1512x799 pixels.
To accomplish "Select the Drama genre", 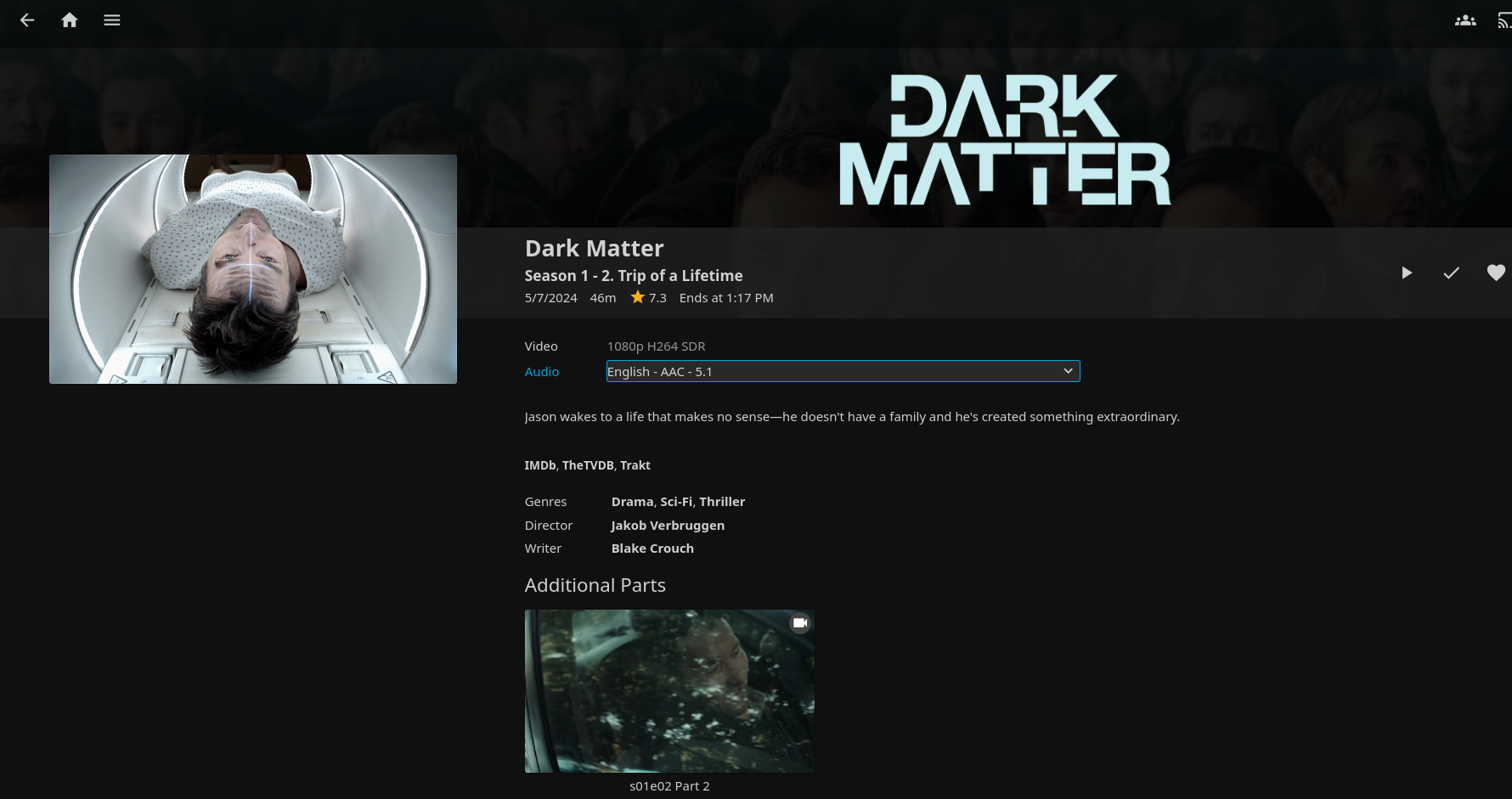I will [633, 502].
